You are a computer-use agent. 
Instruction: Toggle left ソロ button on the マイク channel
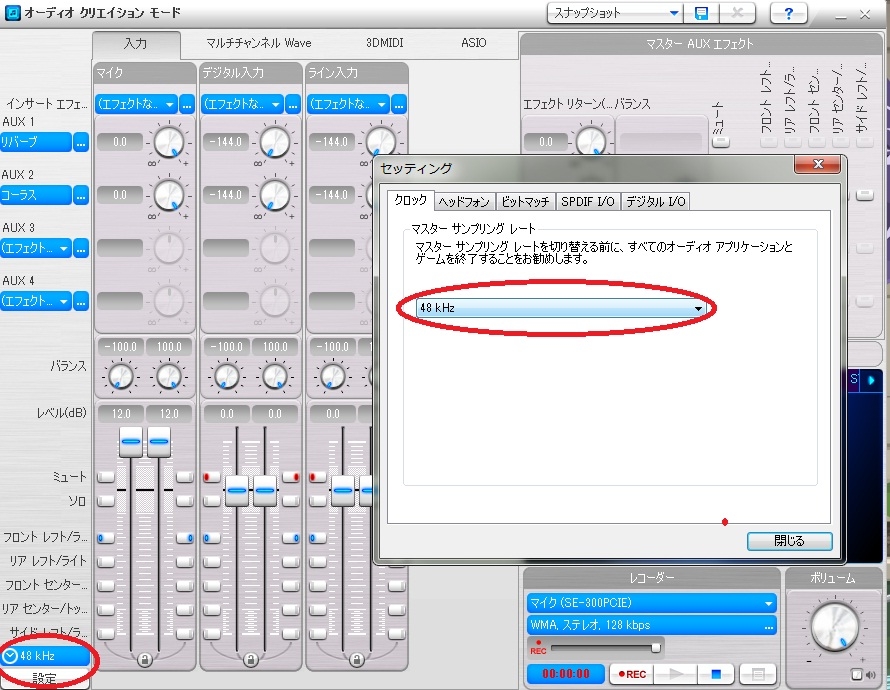[x=104, y=498]
